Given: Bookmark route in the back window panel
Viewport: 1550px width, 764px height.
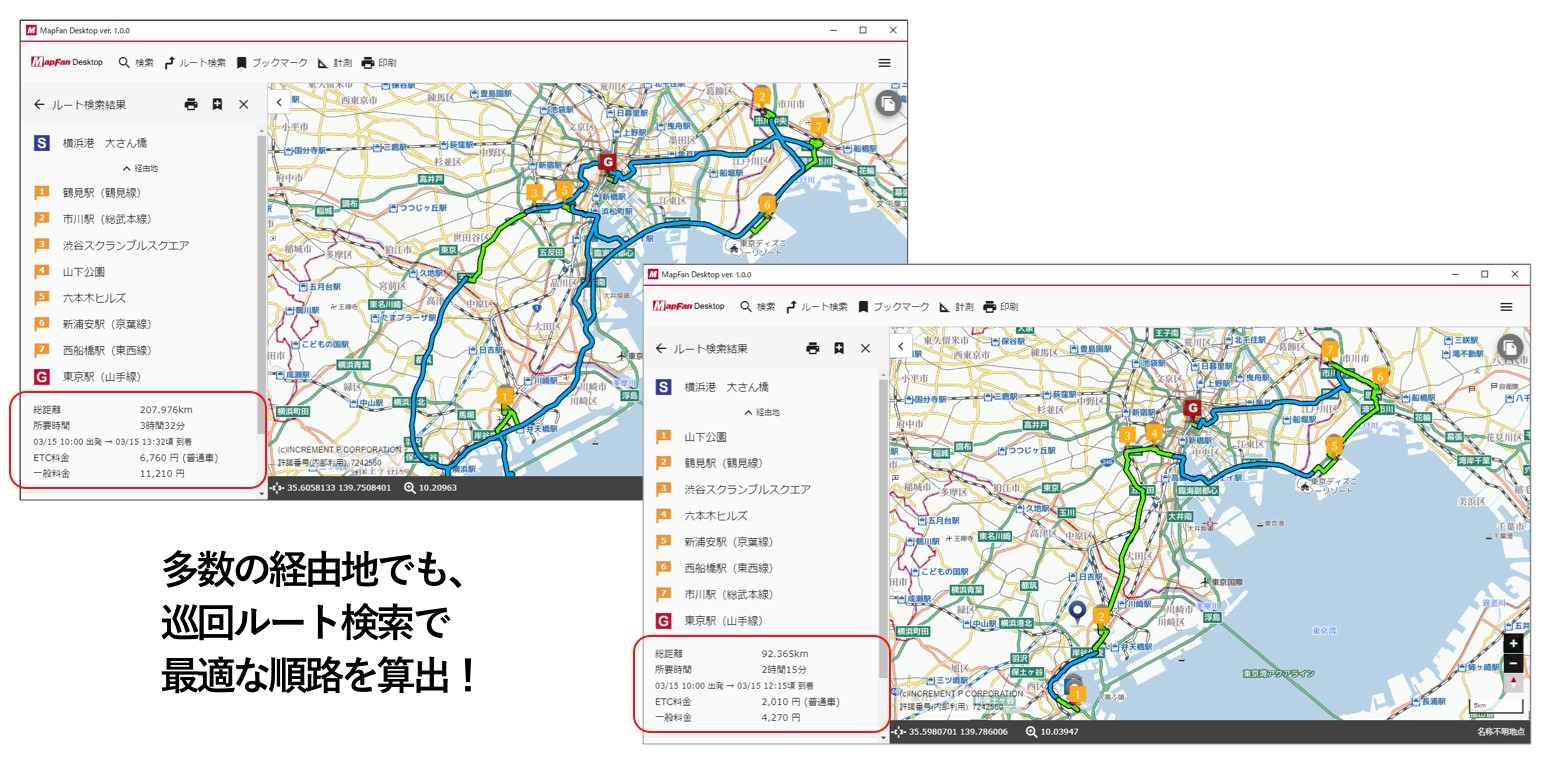Looking at the screenshot, I should (217, 104).
